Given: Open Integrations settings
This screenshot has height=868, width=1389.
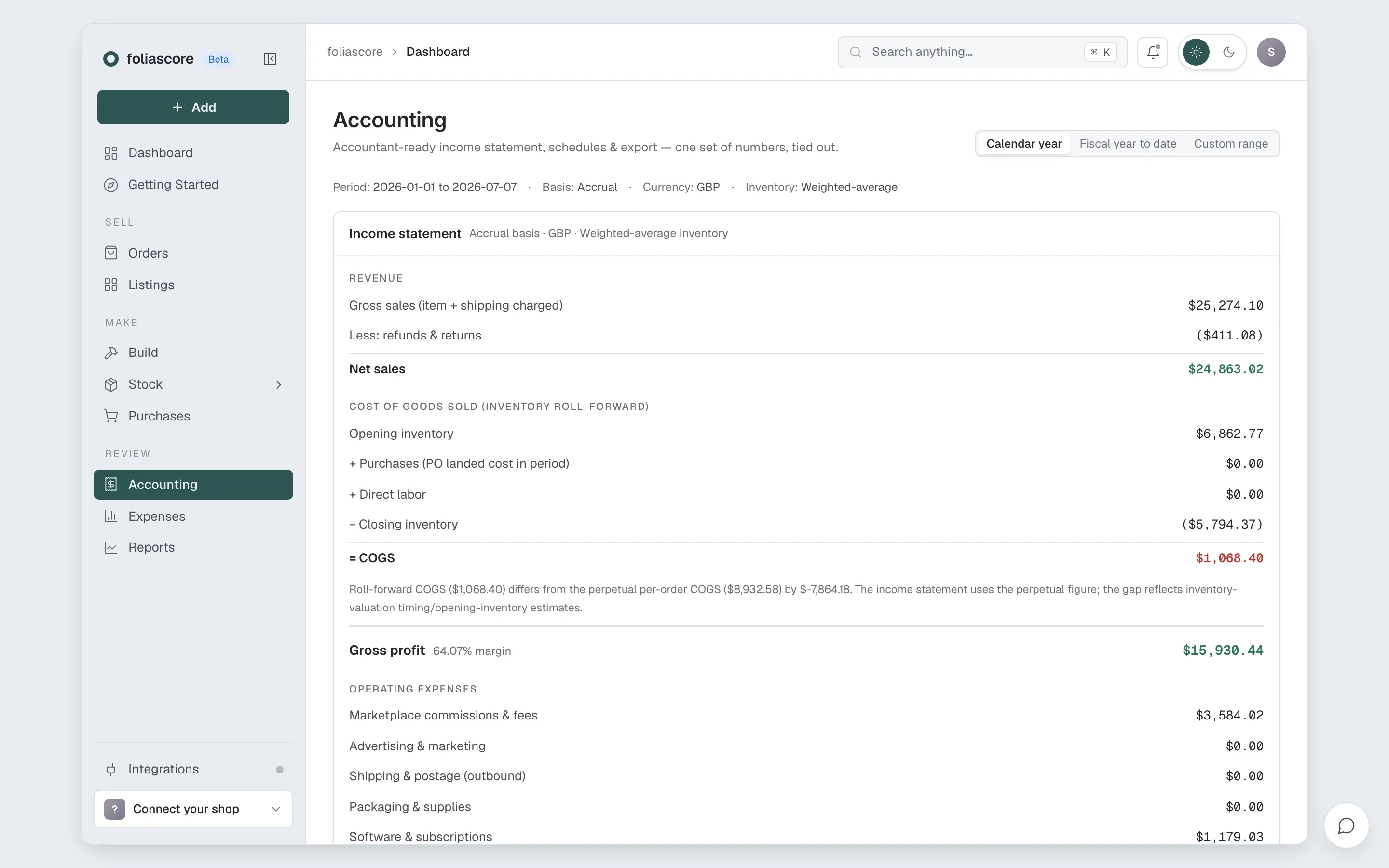Looking at the screenshot, I should coord(193,769).
